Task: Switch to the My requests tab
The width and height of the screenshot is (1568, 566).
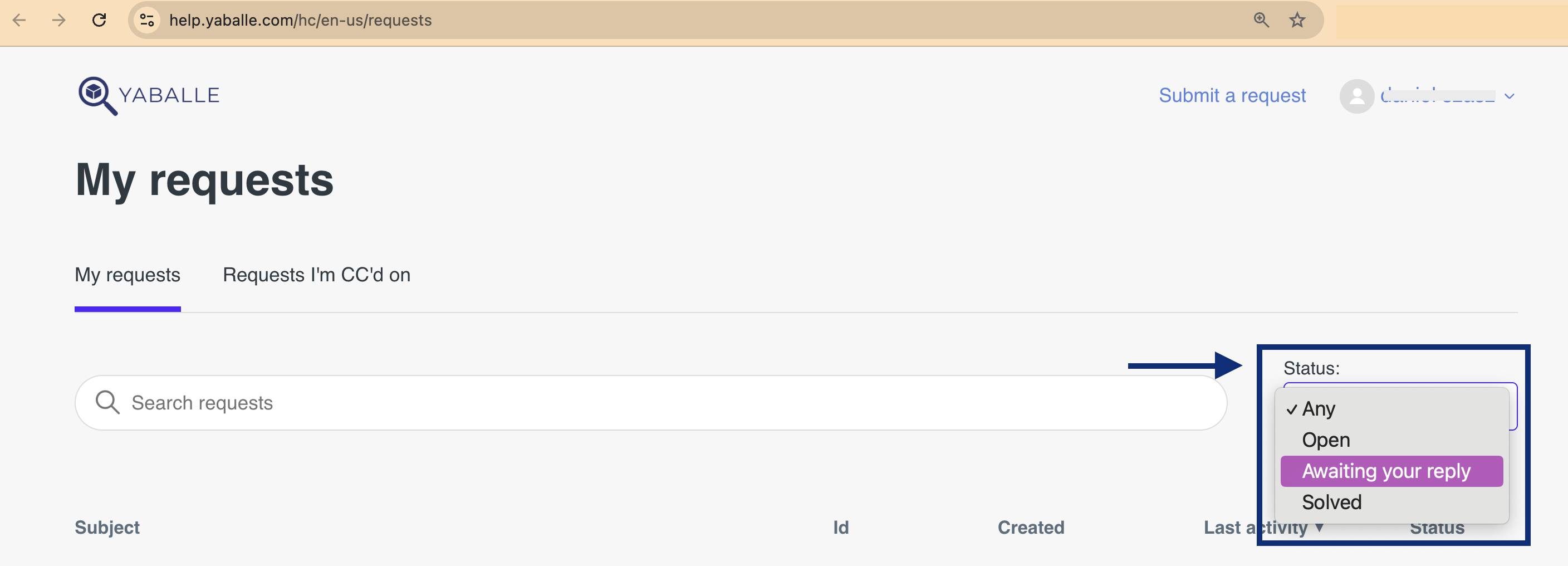Action: click(x=127, y=275)
